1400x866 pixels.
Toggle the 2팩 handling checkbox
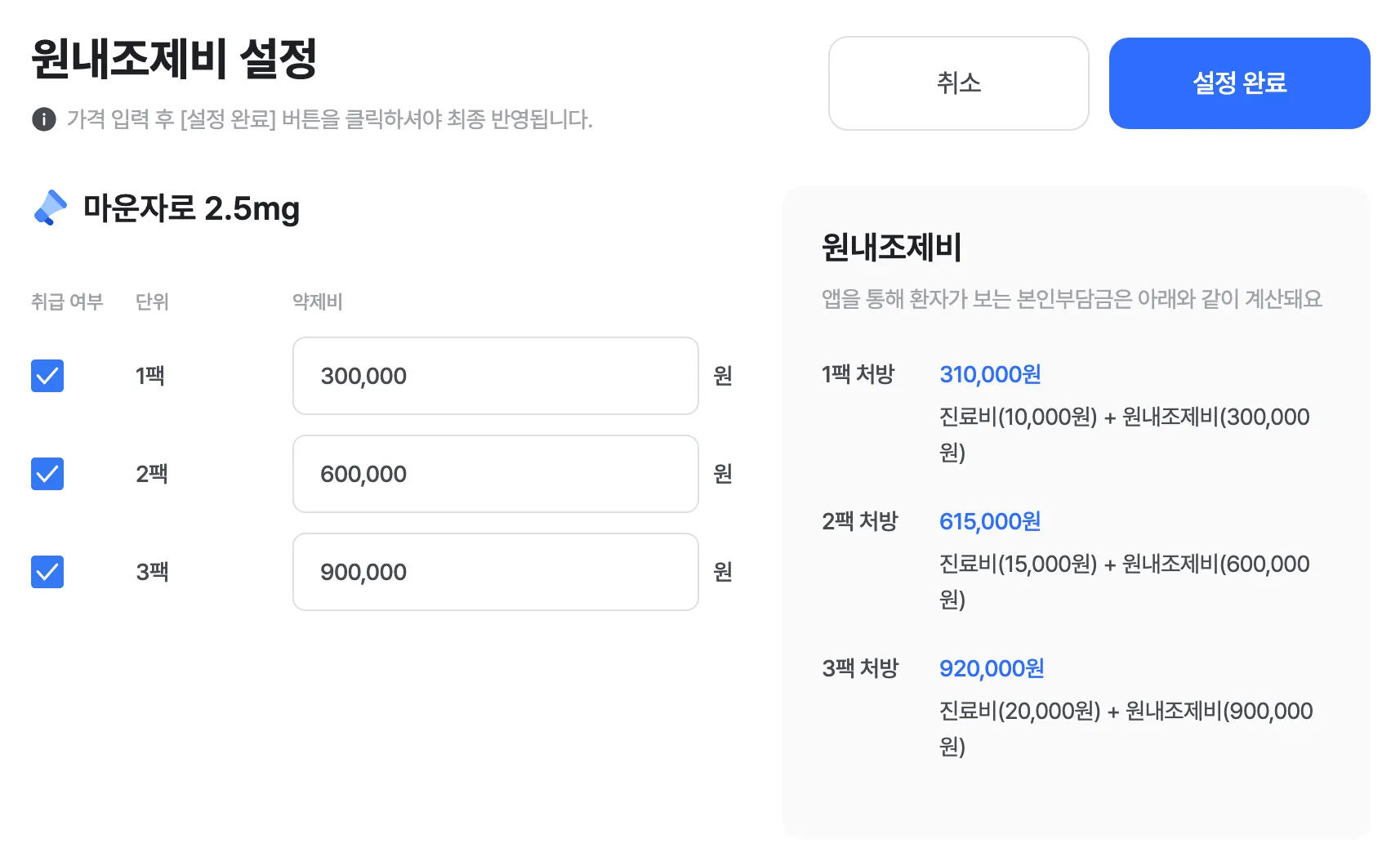[x=47, y=474]
